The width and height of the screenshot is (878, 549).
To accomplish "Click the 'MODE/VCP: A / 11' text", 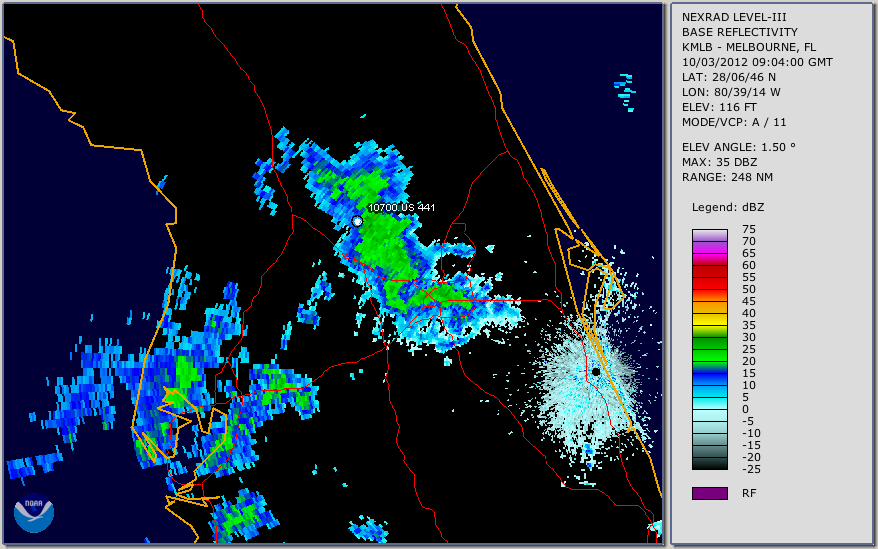I will coord(734,122).
